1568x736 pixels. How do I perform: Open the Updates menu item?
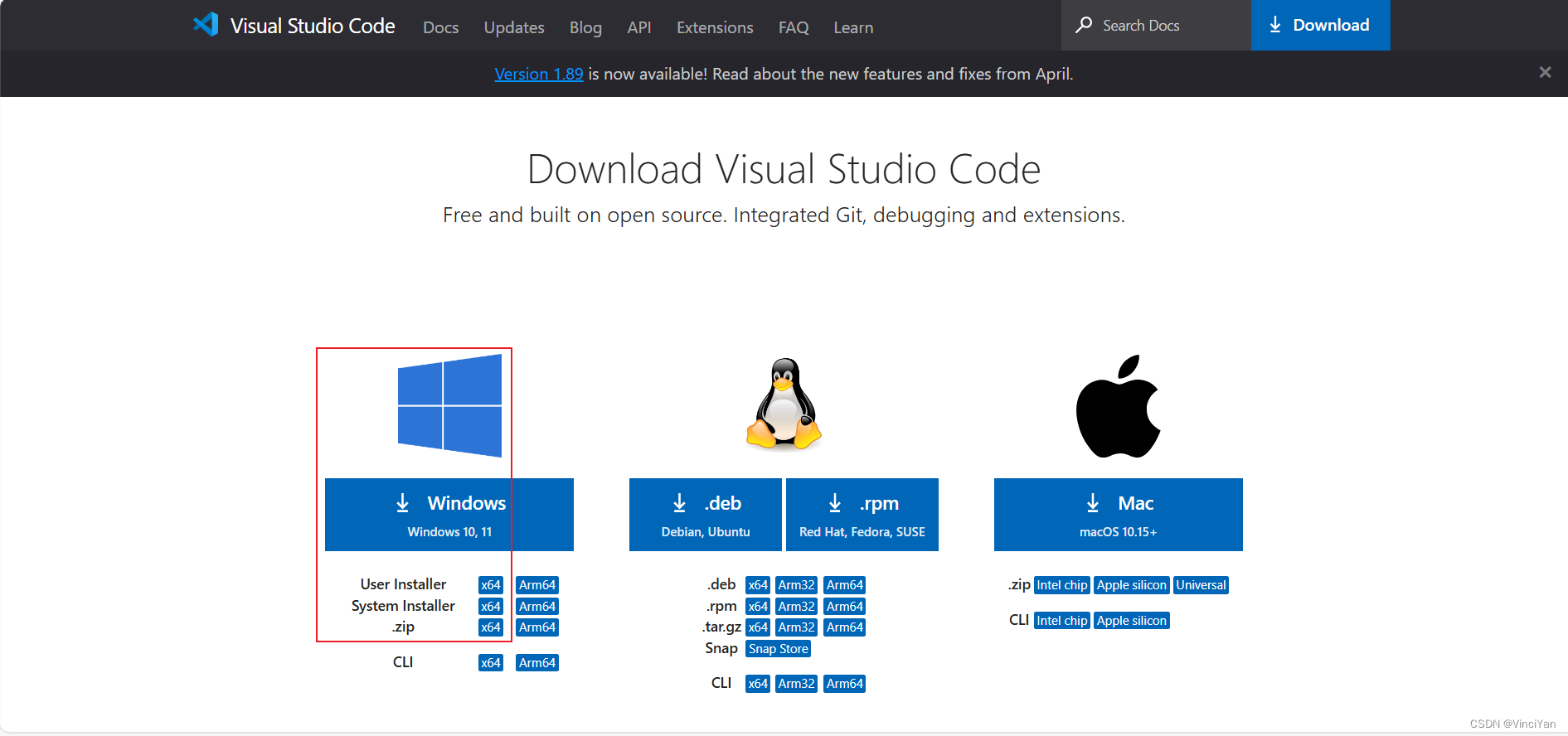click(x=514, y=27)
